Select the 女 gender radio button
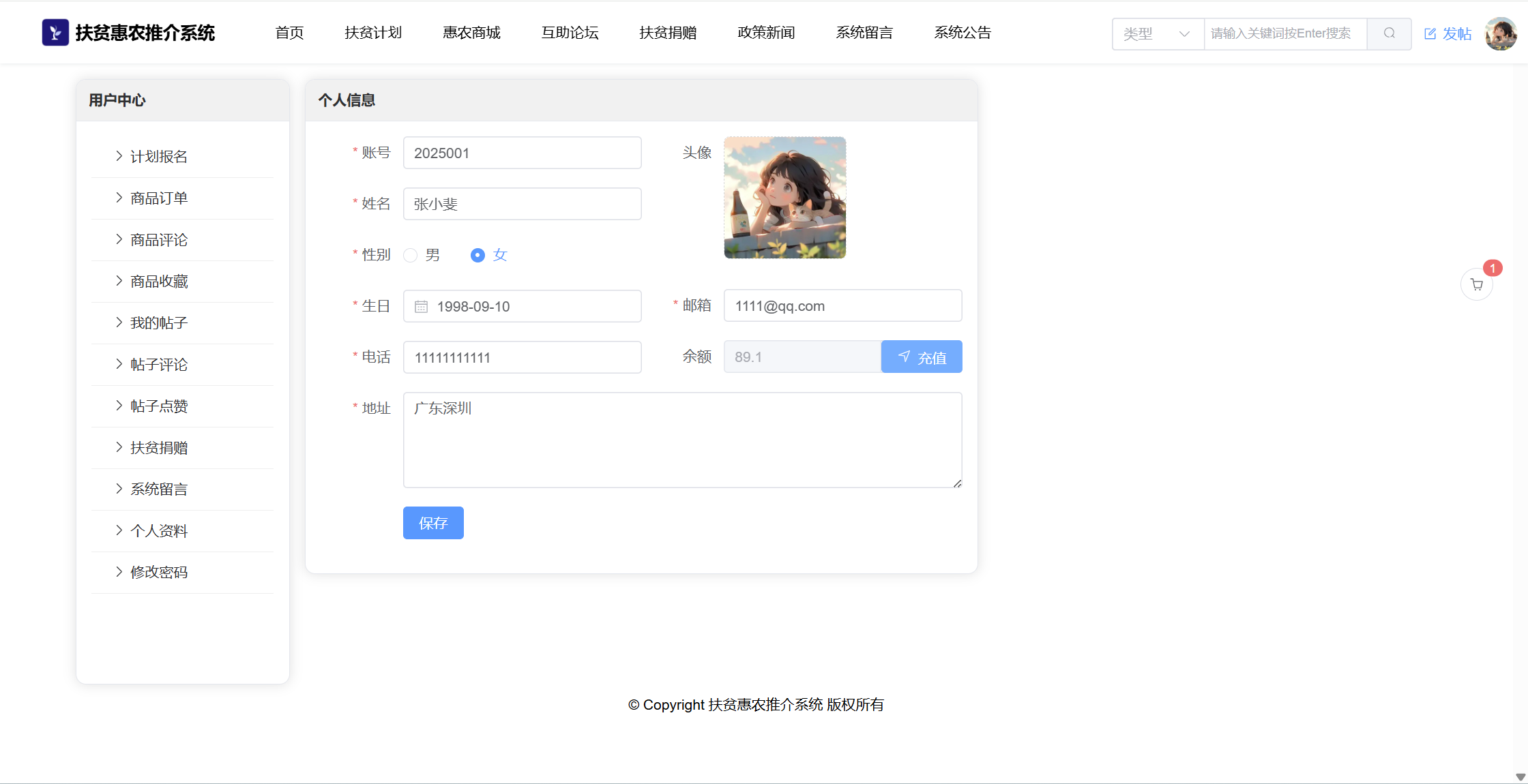 (x=477, y=255)
